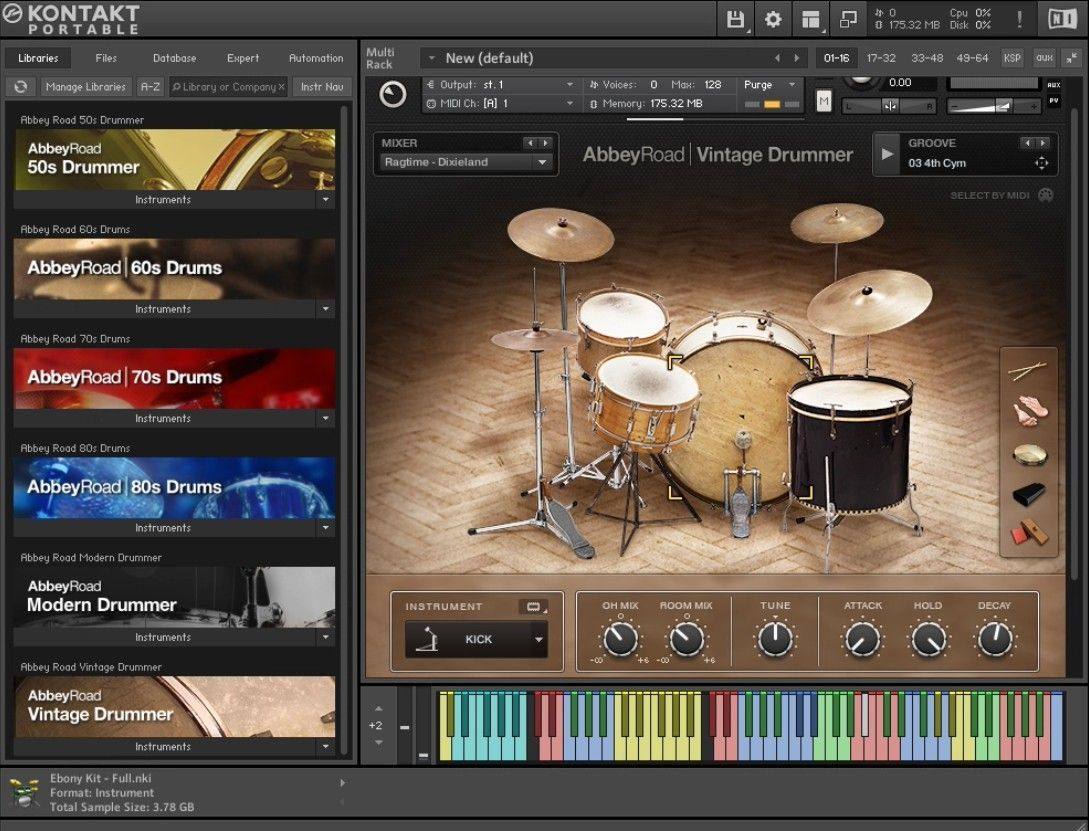Click the refresh libraries icon
The height and width of the screenshot is (831, 1089).
click(20, 87)
